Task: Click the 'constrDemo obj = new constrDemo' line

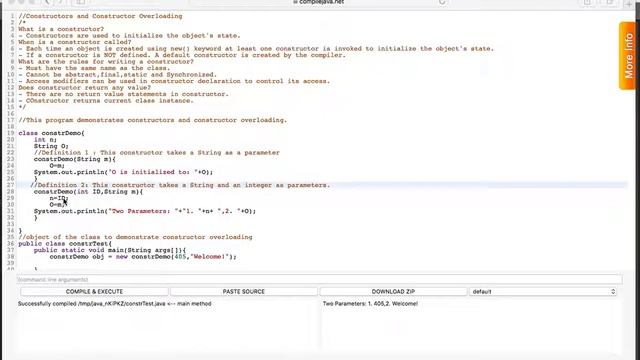Action: (x=143, y=257)
